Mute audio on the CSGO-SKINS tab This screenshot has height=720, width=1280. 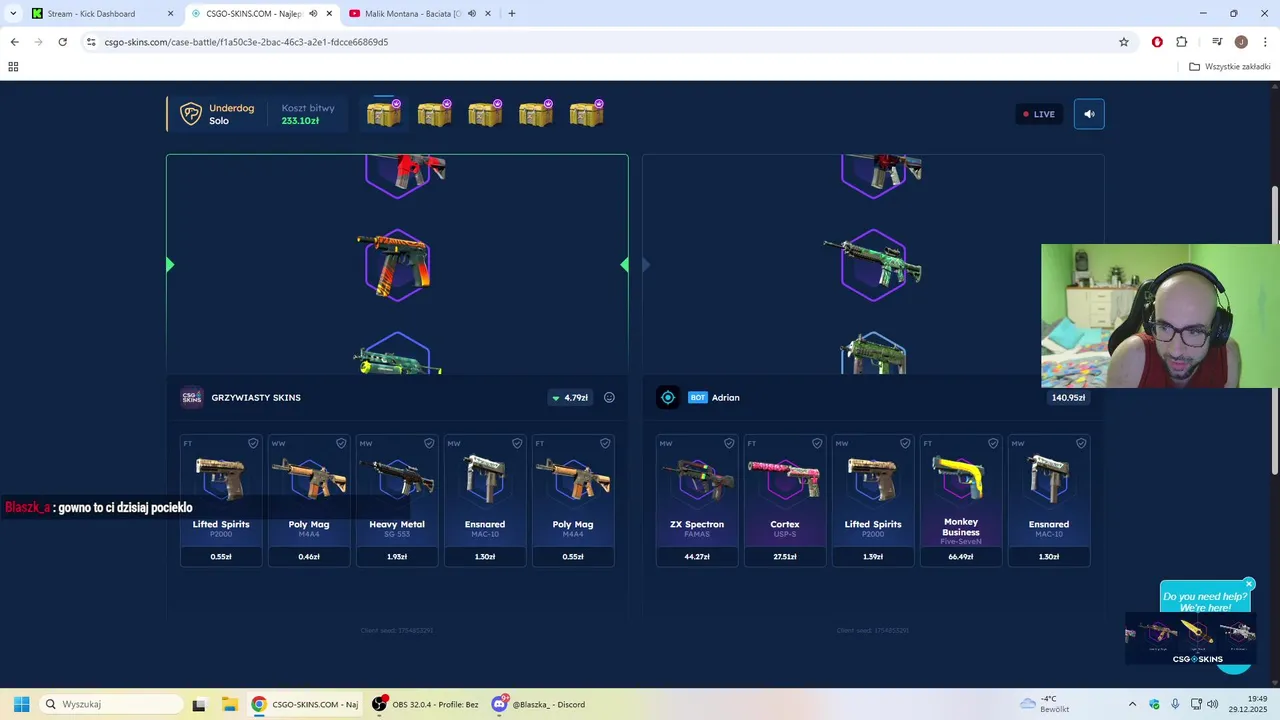click(313, 14)
